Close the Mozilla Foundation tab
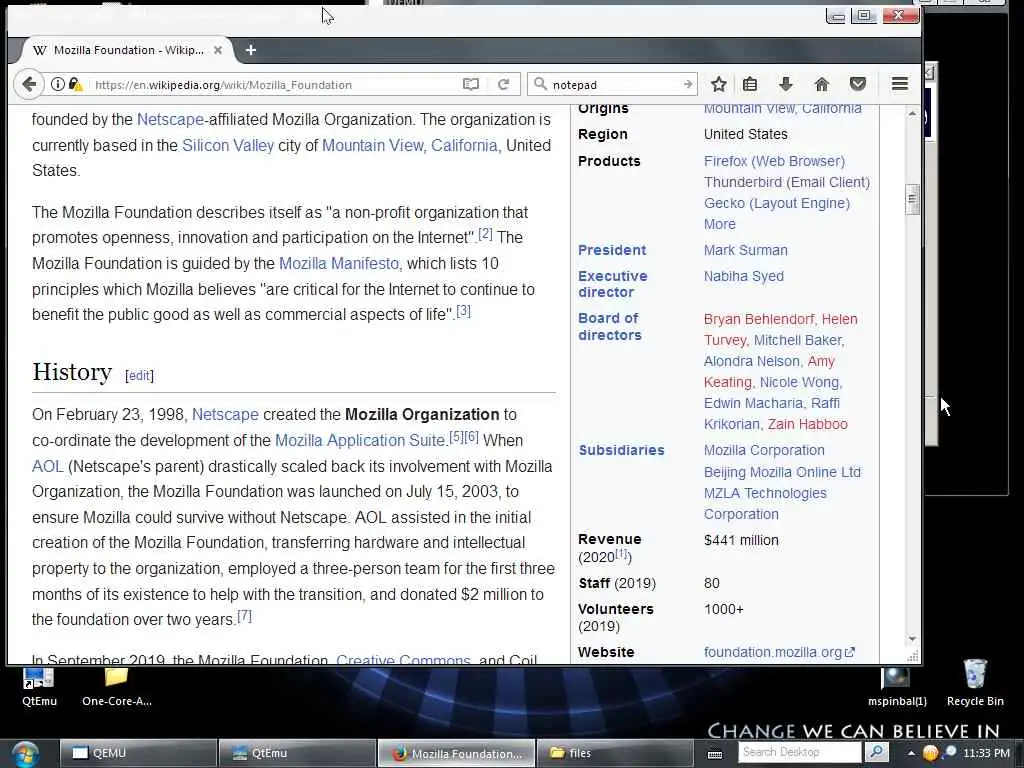This screenshot has width=1024, height=768. tap(217, 50)
